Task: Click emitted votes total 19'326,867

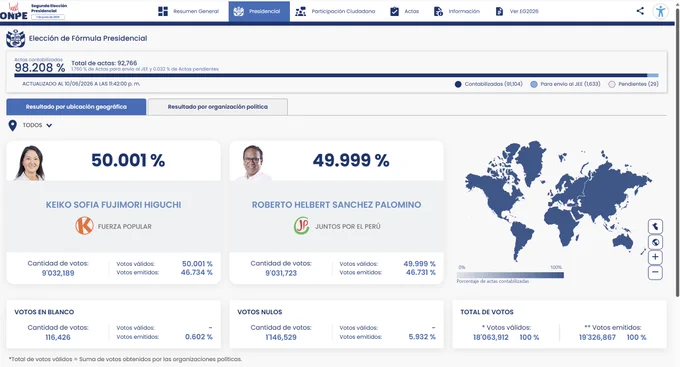Action: [x=597, y=337]
